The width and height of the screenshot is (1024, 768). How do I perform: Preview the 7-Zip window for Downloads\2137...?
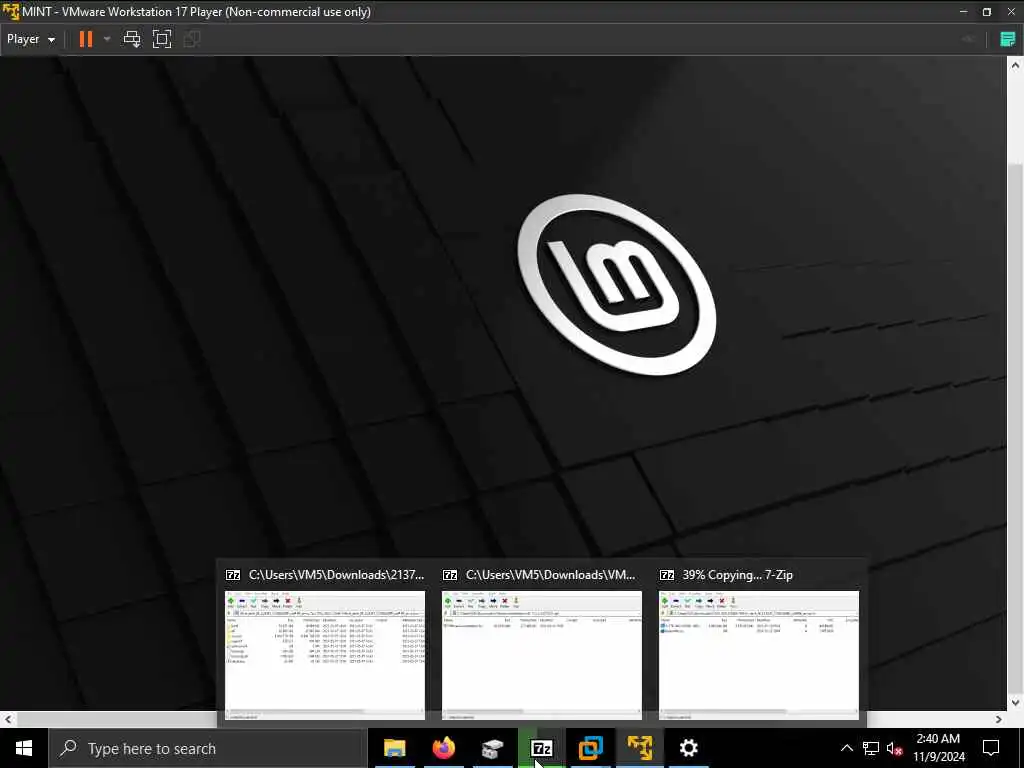pyautogui.click(x=325, y=643)
